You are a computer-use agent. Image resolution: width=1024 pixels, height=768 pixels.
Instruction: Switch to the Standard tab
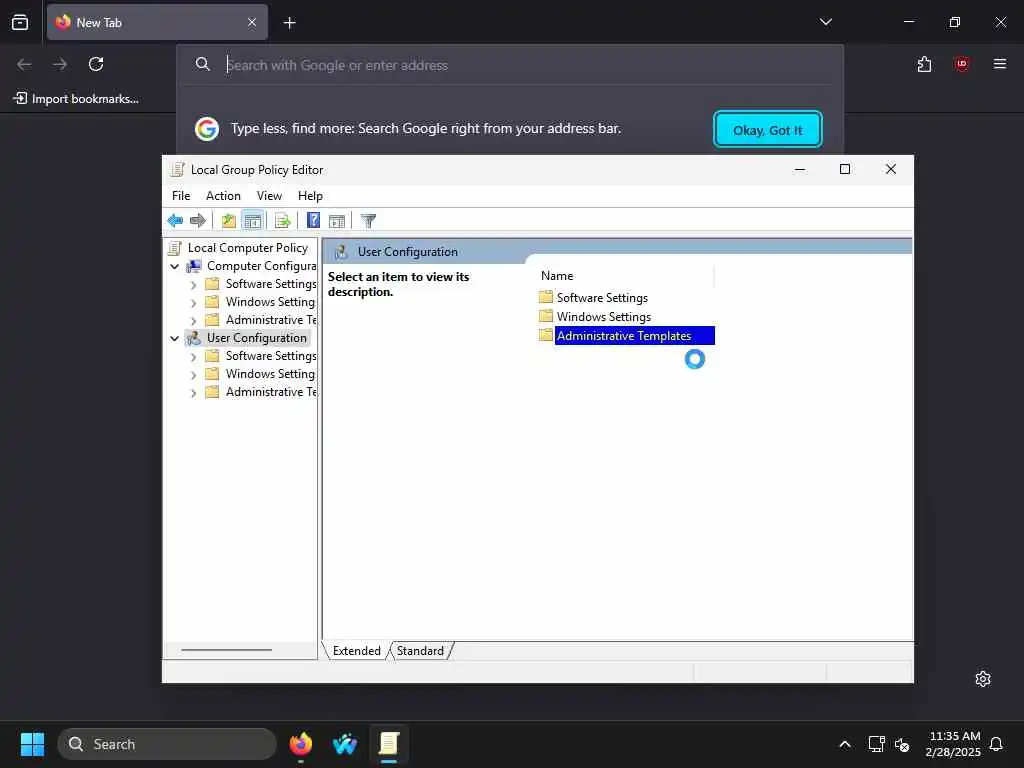[420, 650]
